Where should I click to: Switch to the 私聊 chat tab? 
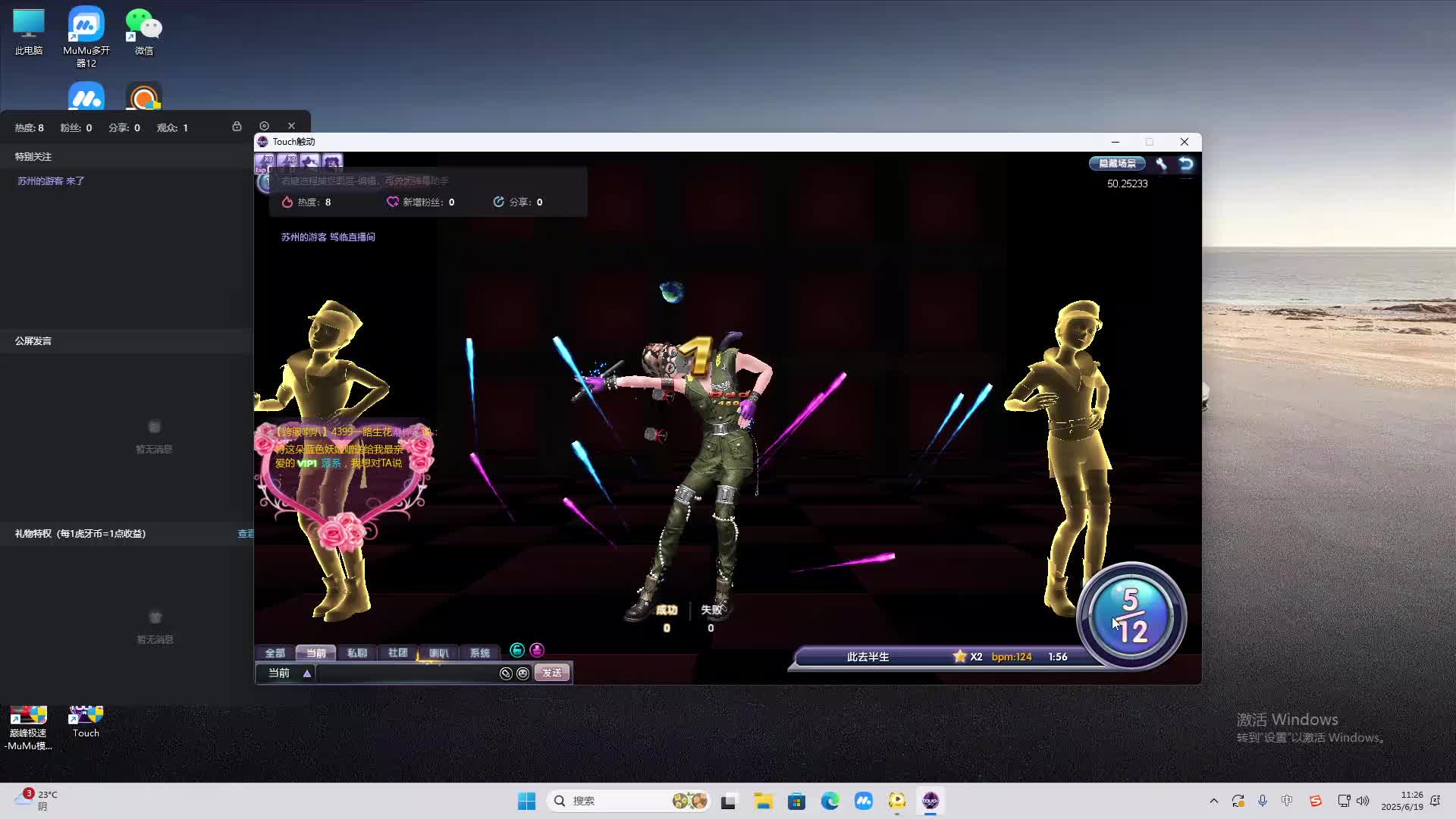point(356,653)
